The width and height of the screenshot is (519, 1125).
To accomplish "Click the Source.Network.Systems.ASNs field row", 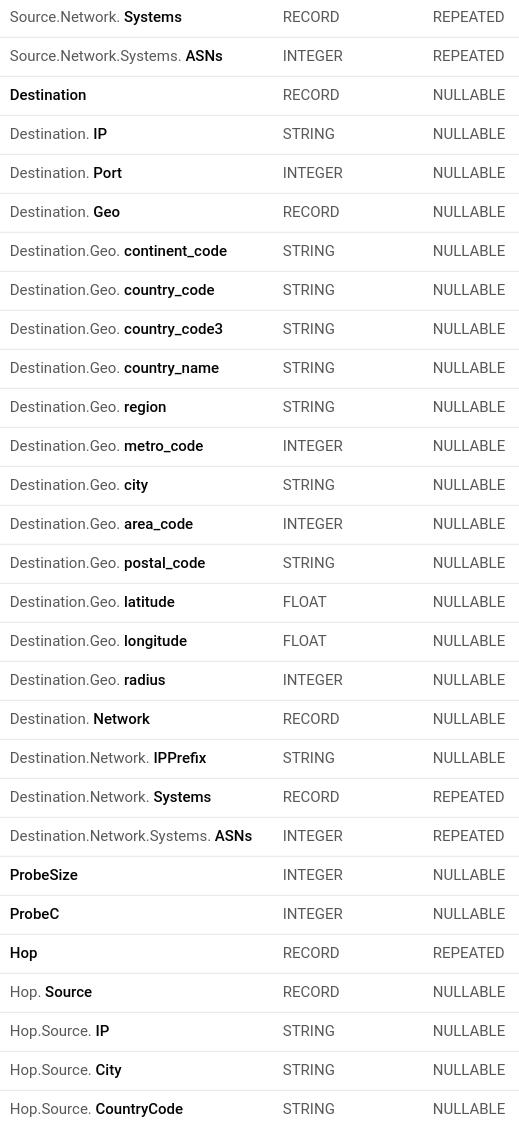I will pos(259,56).
